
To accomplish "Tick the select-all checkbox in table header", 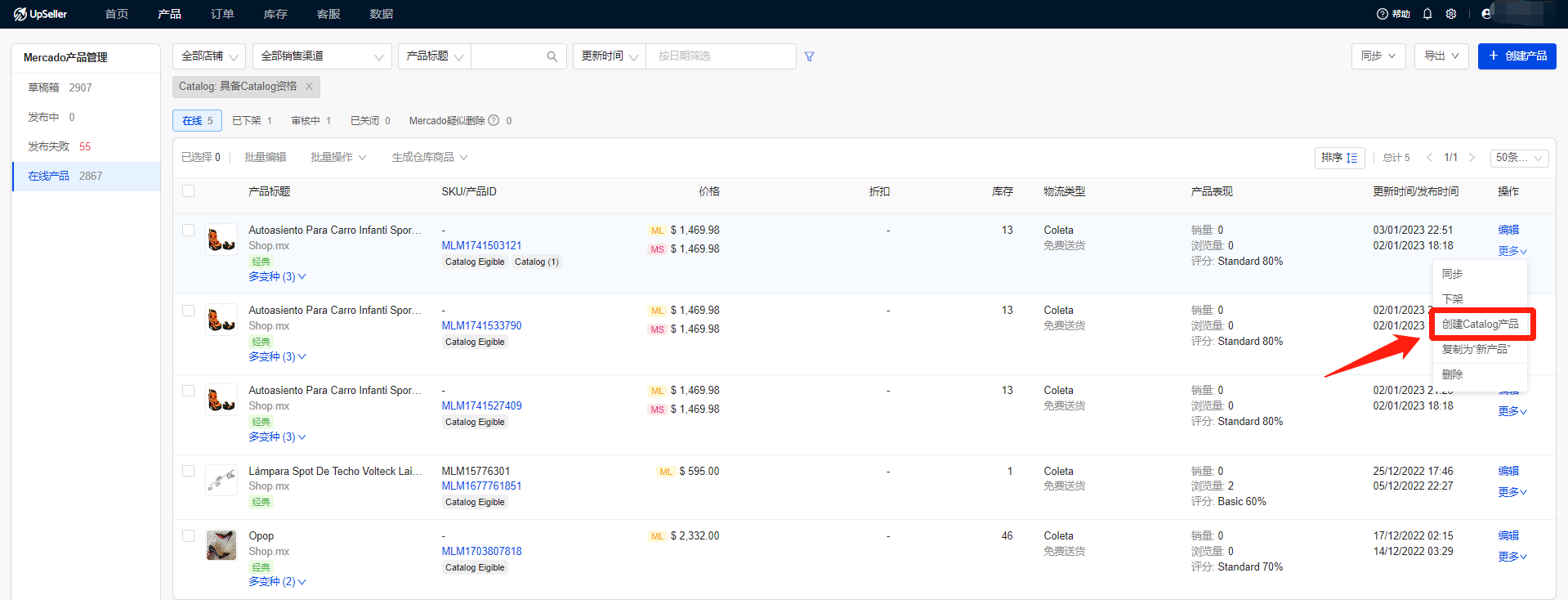I will (189, 191).
